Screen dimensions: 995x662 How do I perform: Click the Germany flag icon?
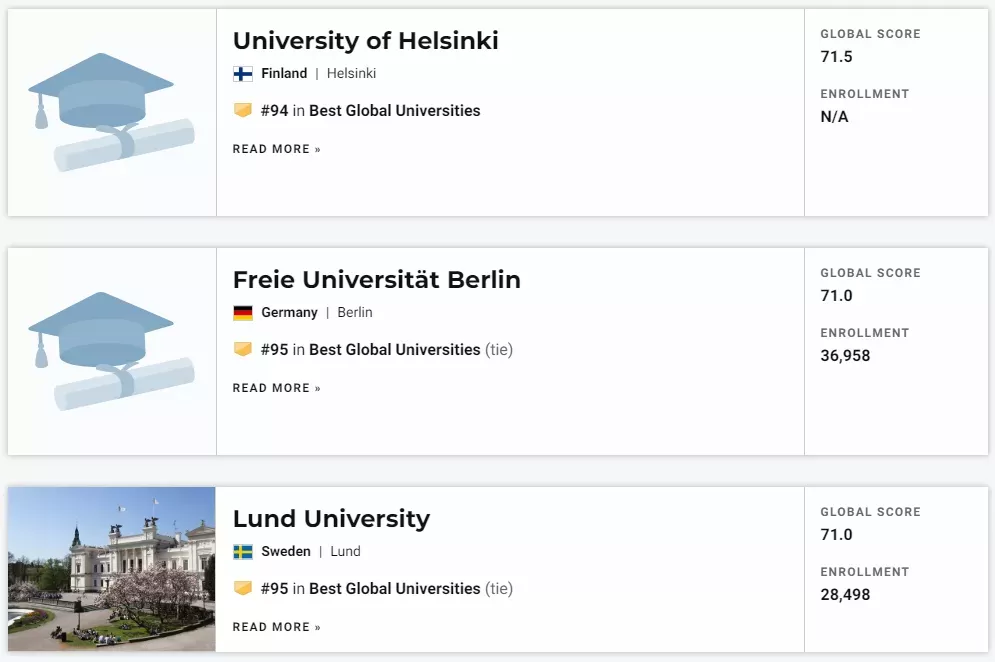click(242, 313)
